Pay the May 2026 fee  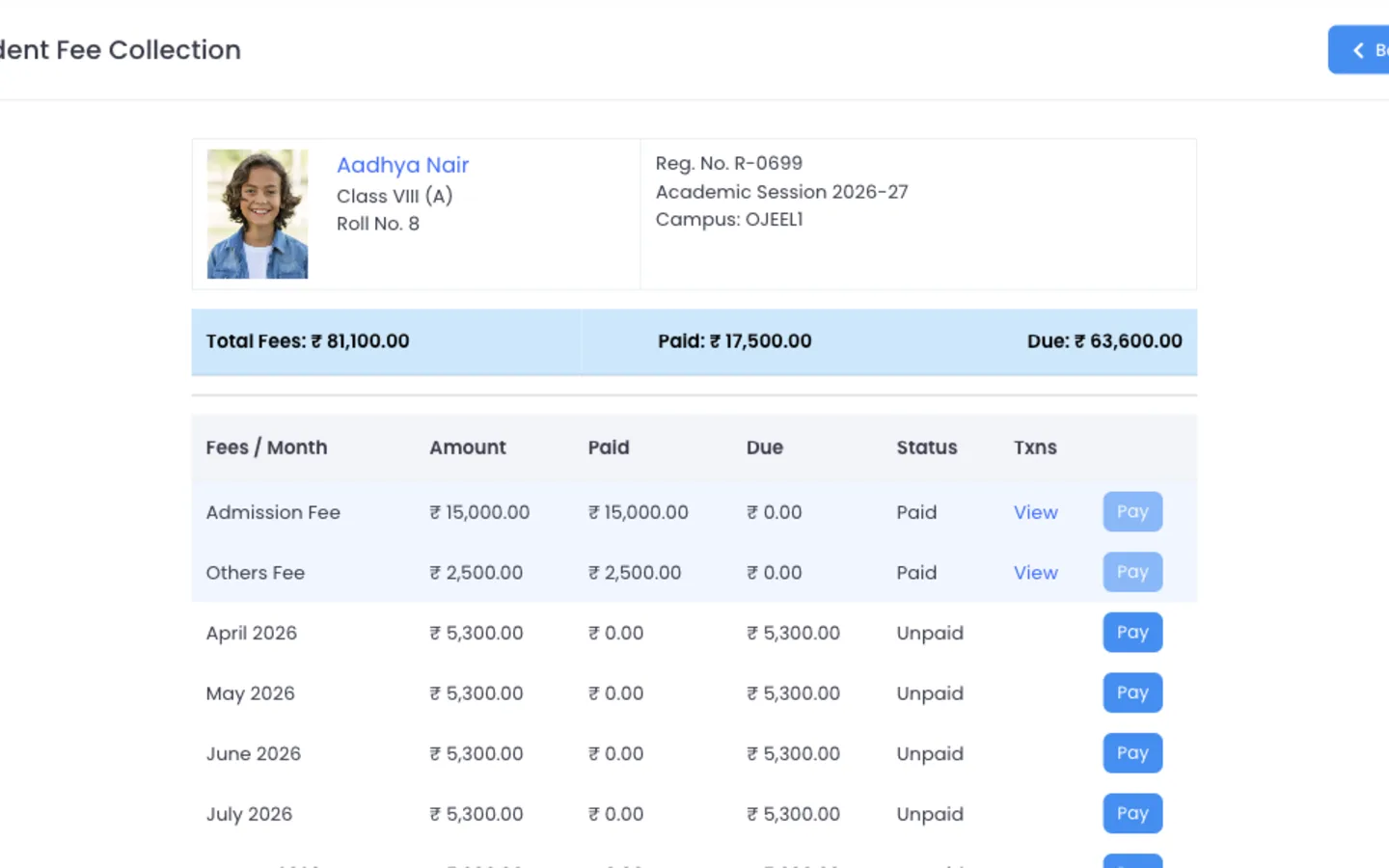point(1132,692)
